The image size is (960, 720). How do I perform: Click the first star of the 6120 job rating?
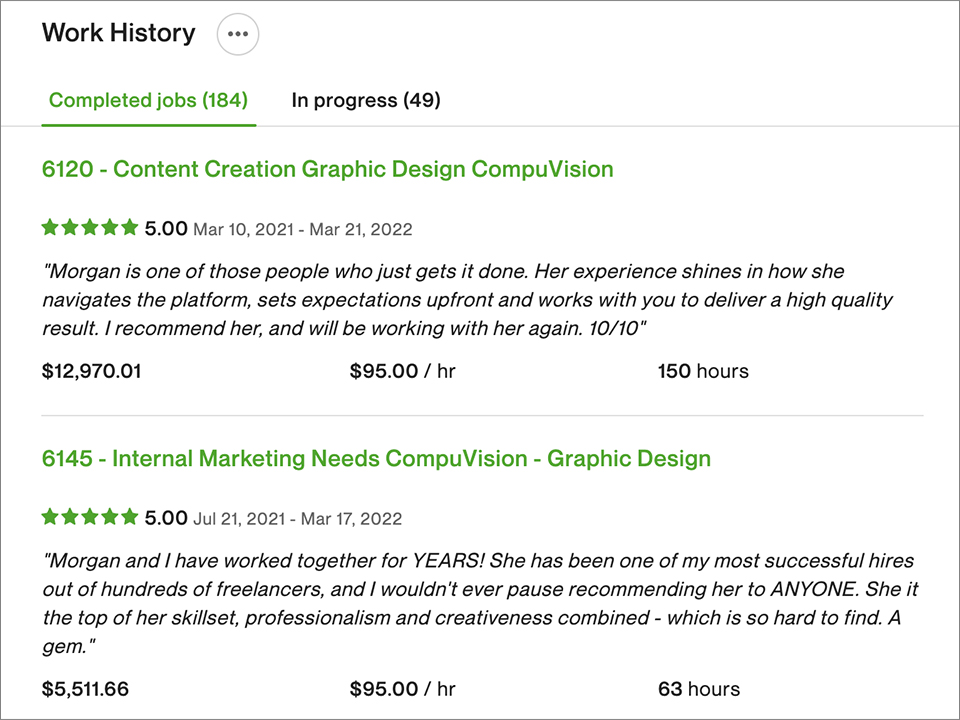tap(50, 228)
